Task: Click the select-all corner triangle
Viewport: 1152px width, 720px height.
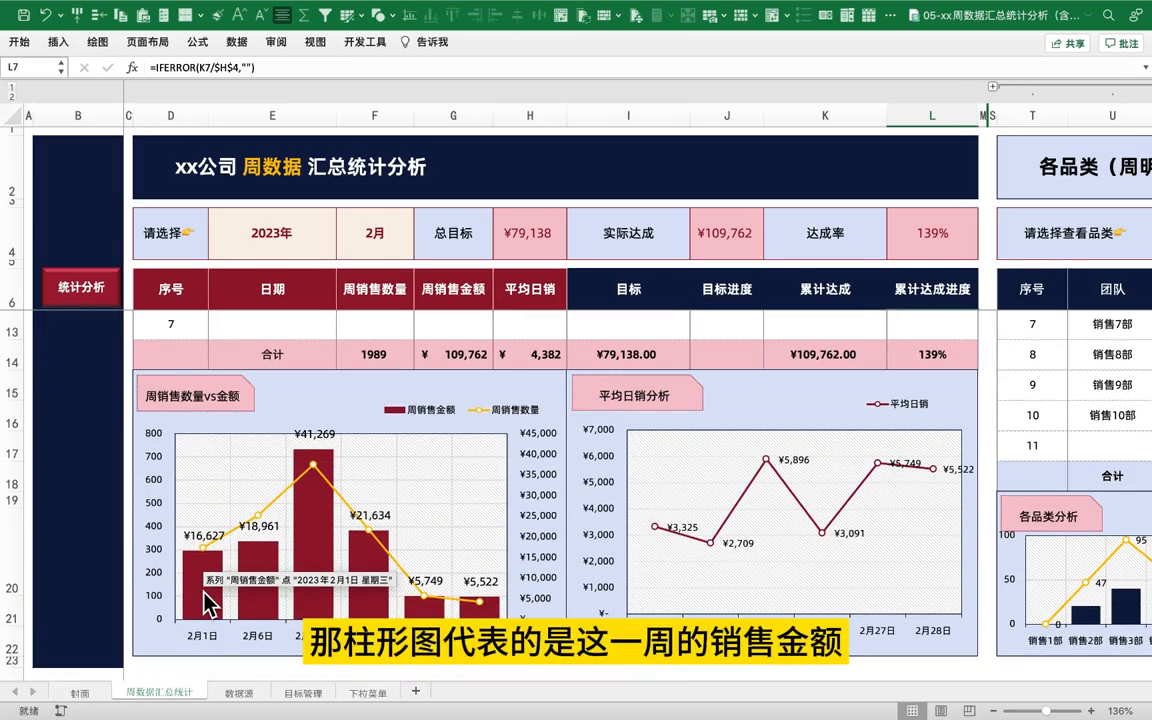Action: coord(12,115)
